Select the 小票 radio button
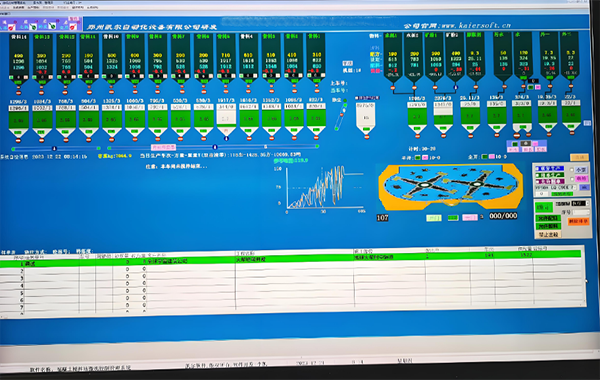Image resolution: width=600 pixels, height=380 pixels. (x=572, y=170)
